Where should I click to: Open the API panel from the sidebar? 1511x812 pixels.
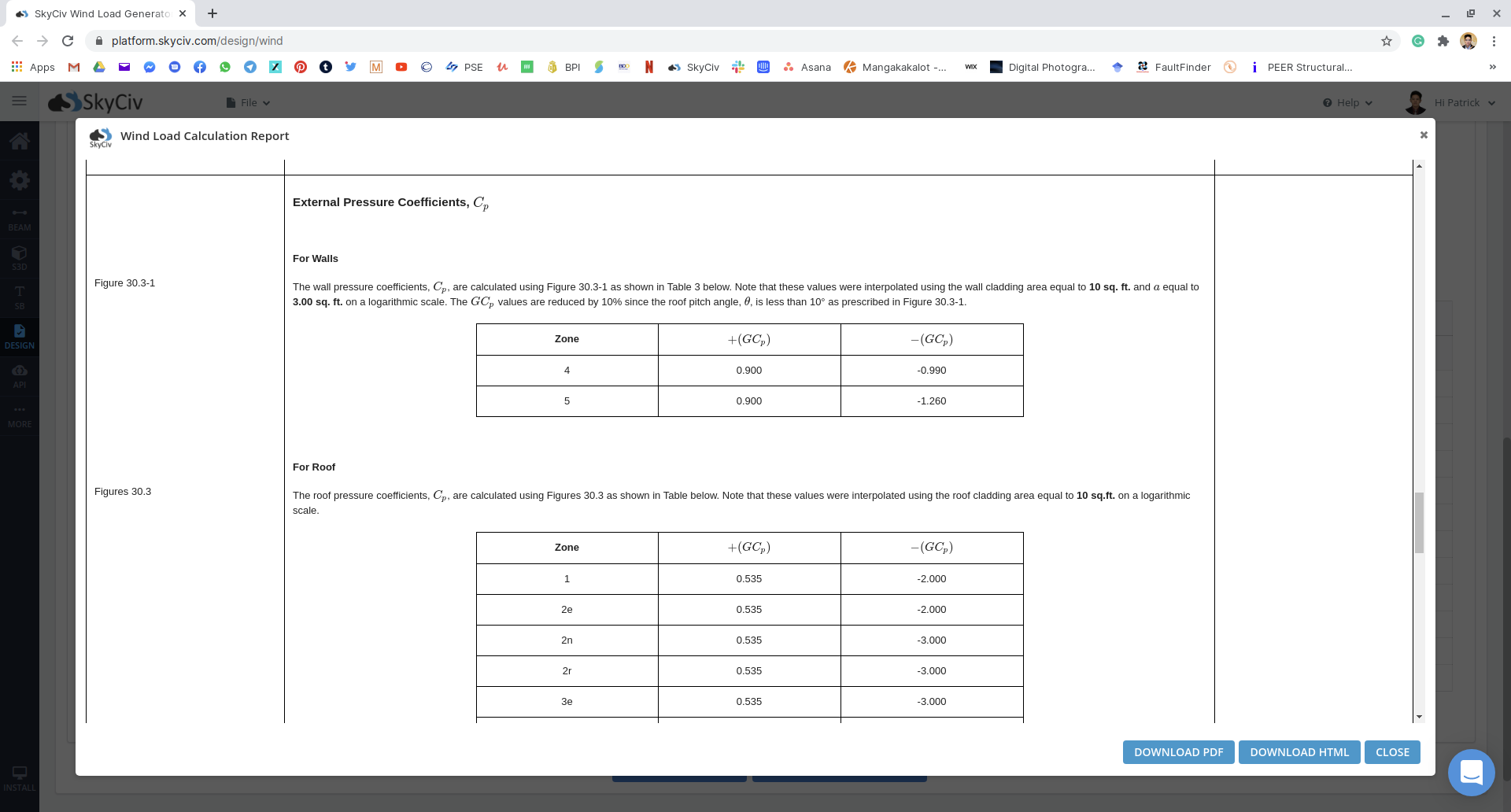(x=20, y=375)
